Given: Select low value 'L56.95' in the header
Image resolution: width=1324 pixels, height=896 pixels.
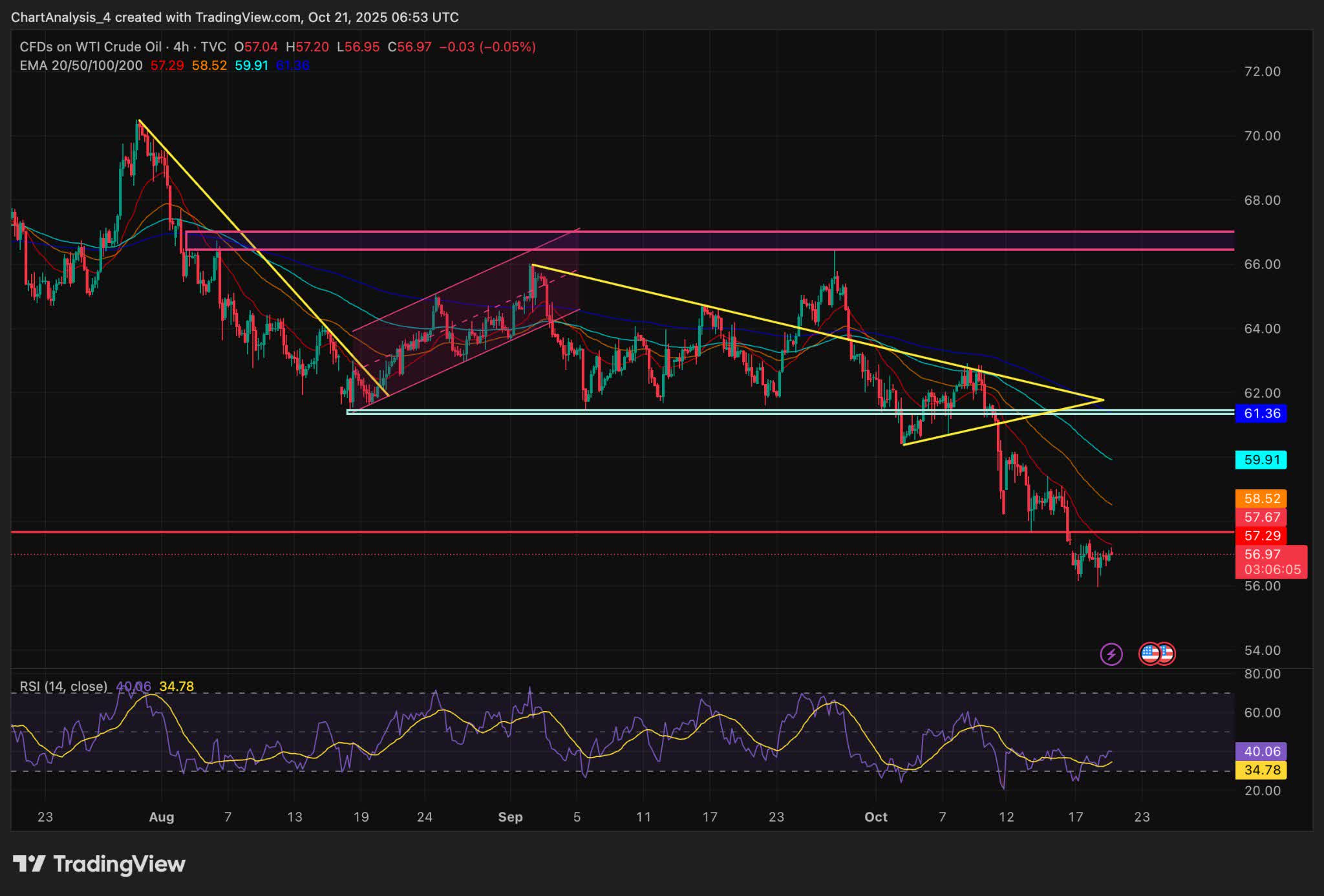Looking at the screenshot, I should coord(358,47).
